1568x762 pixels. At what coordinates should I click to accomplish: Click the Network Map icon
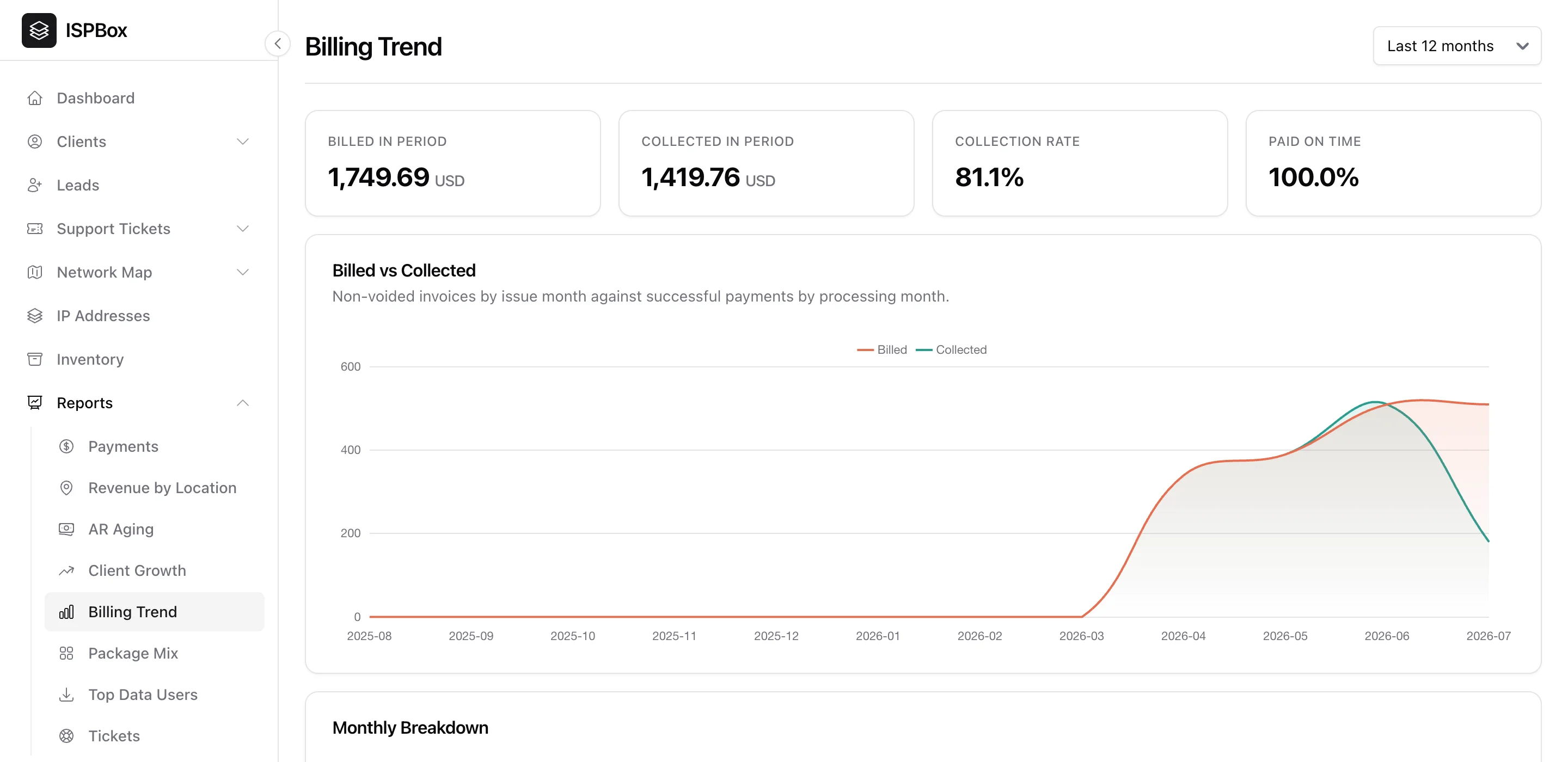35,272
